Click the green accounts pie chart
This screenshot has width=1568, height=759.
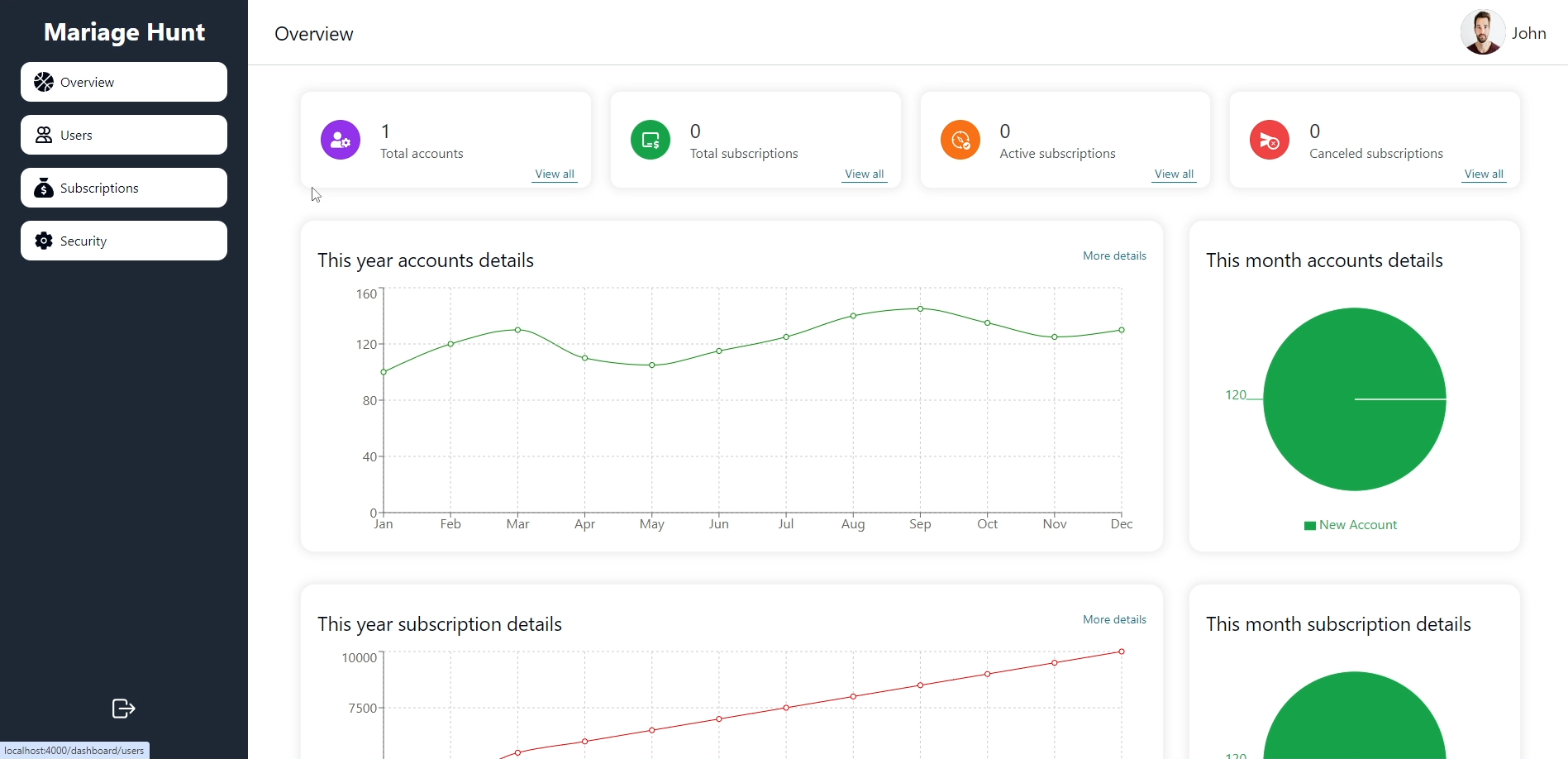[x=1355, y=399]
